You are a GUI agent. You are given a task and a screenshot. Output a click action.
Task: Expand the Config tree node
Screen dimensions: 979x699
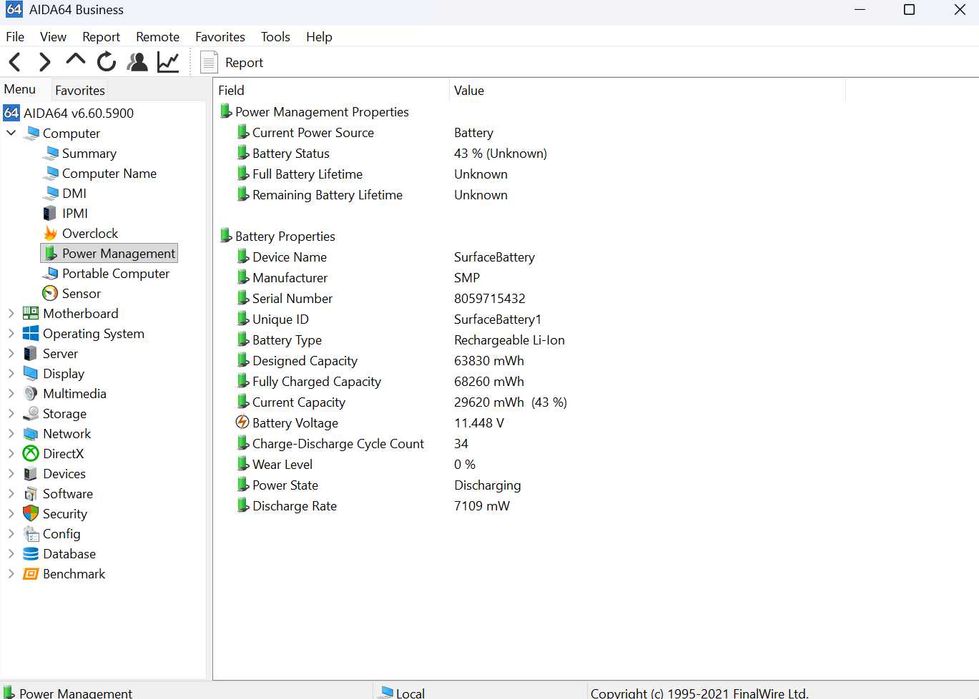11,534
